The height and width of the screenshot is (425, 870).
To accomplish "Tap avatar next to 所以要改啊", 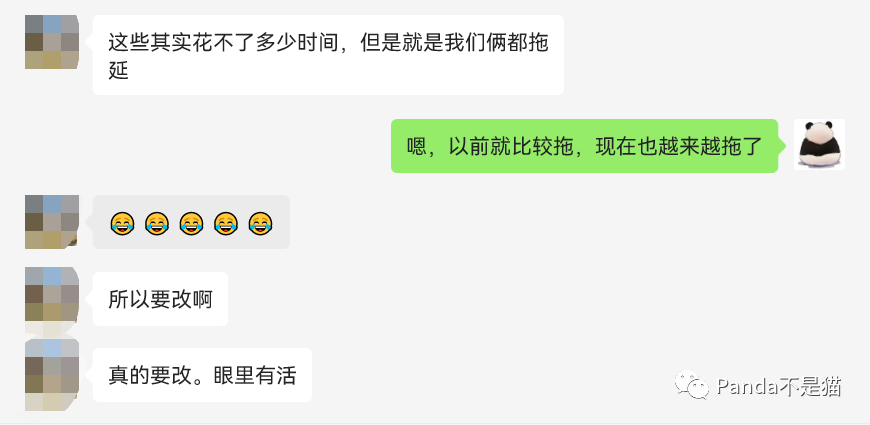I will click(x=52, y=300).
